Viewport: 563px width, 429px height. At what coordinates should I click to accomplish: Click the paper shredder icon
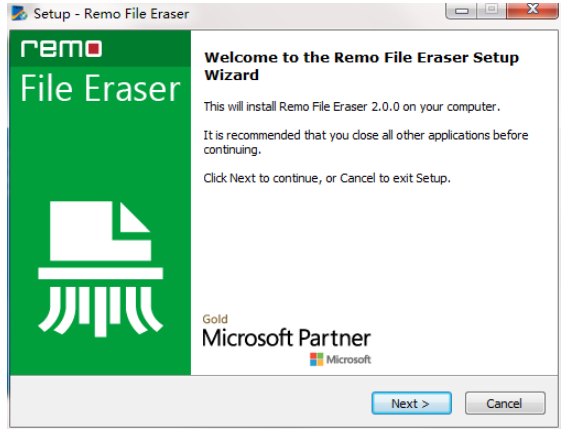tap(101, 269)
